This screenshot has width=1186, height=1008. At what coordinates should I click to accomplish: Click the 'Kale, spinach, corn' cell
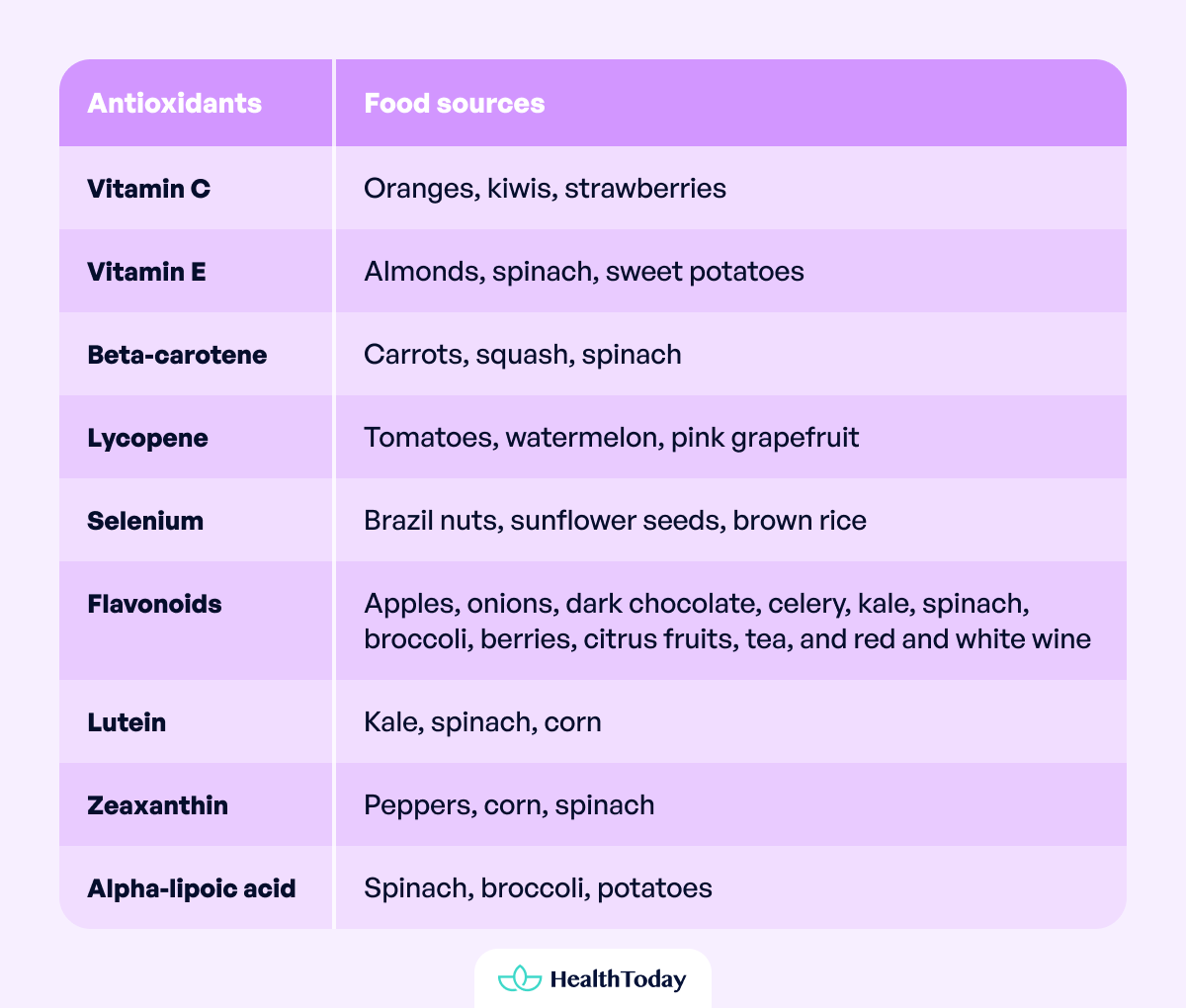tap(483, 722)
